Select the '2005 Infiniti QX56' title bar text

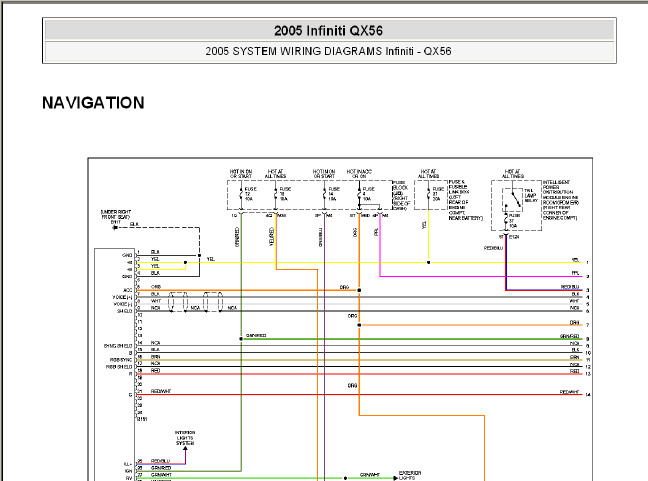click(x=329, y=31)
